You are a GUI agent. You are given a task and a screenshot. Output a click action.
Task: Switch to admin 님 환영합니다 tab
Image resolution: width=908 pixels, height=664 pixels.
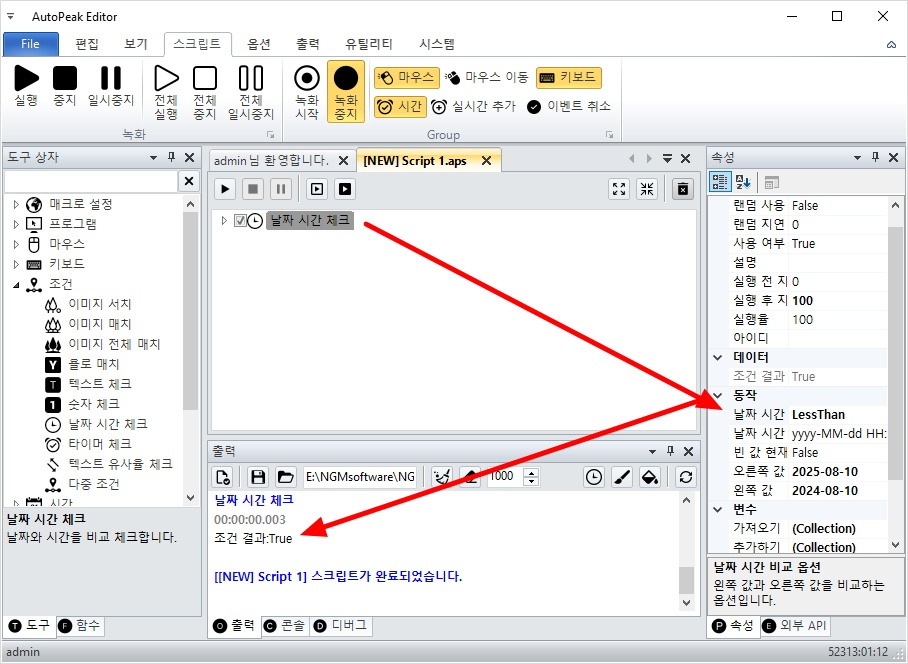click(x=271, y=160)
